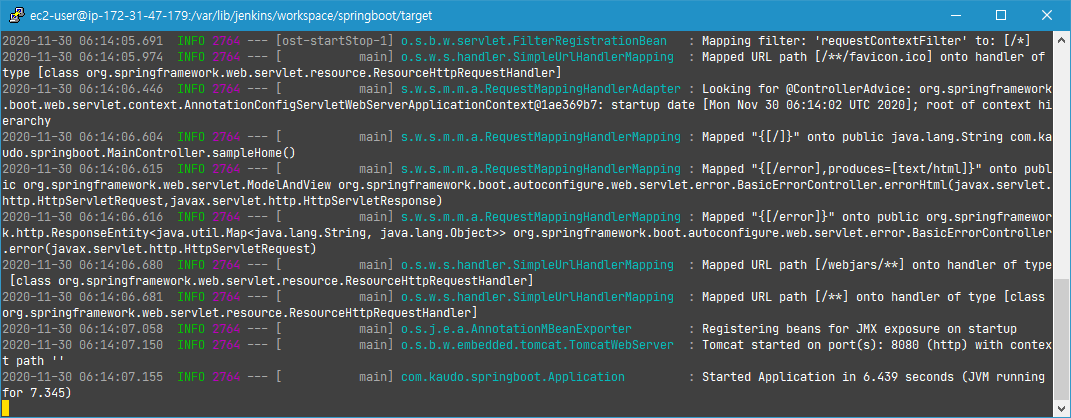Click timestamp 06:14:06.615
The width and height of the screenshot is (1071, 418).
(x=123, y=169)
